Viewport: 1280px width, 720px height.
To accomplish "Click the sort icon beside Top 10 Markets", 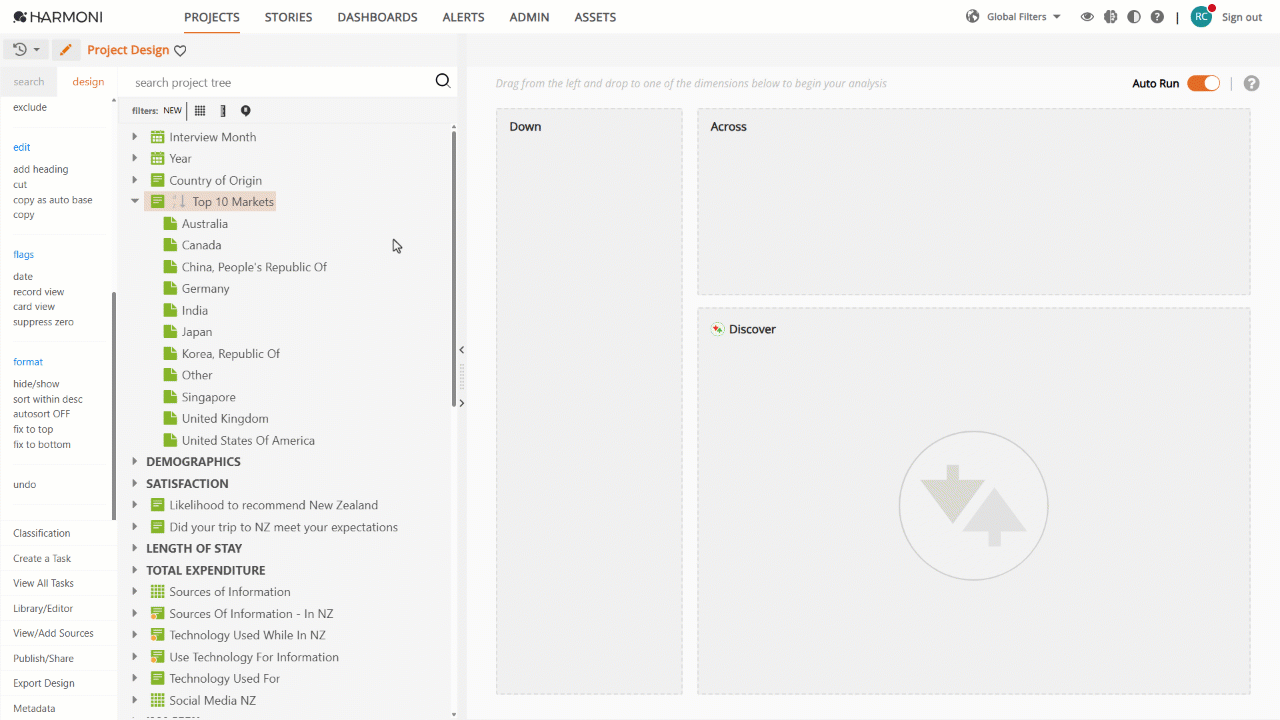I will (178, 202).
